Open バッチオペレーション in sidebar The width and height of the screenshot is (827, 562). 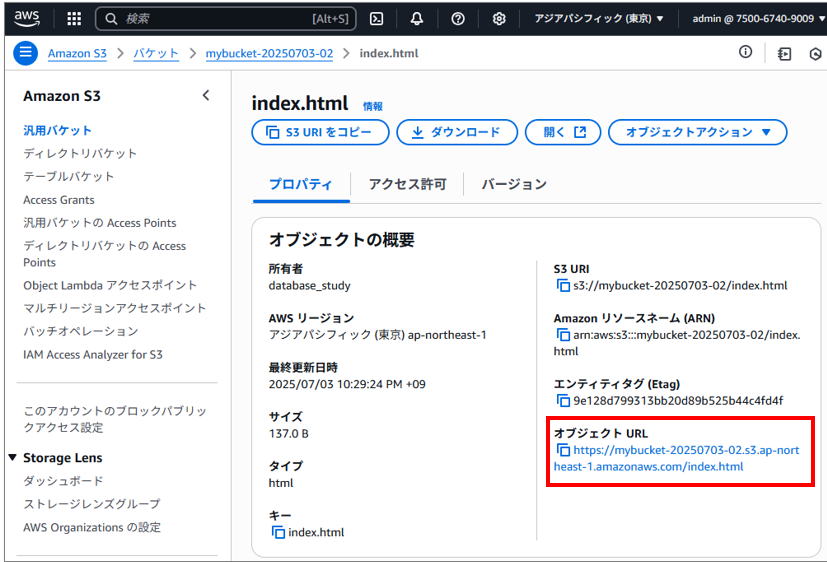pyautogui.click(x=81, y=331)
